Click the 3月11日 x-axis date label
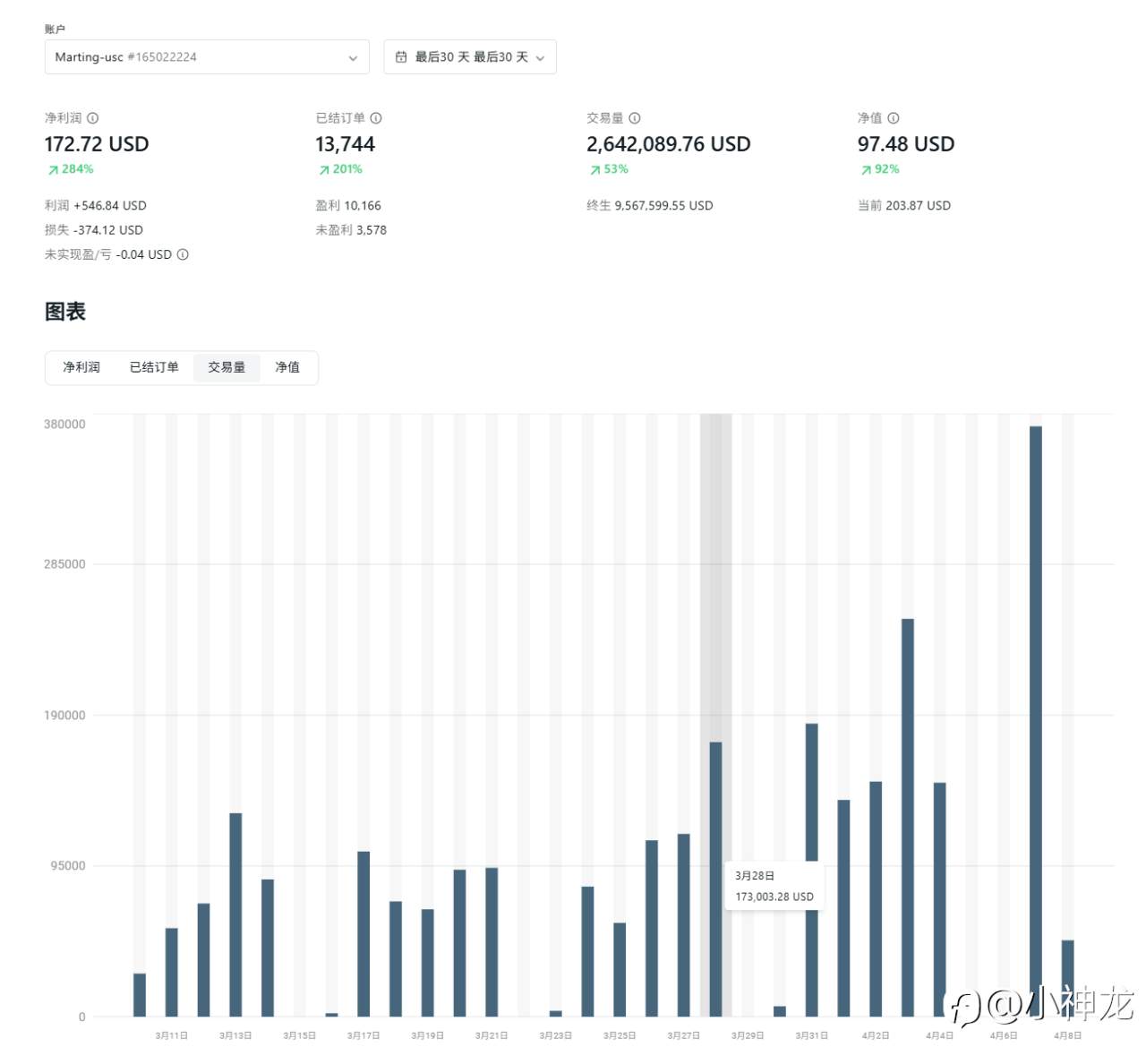This screenshot has width=1146, height=1064. point(172,1036)
